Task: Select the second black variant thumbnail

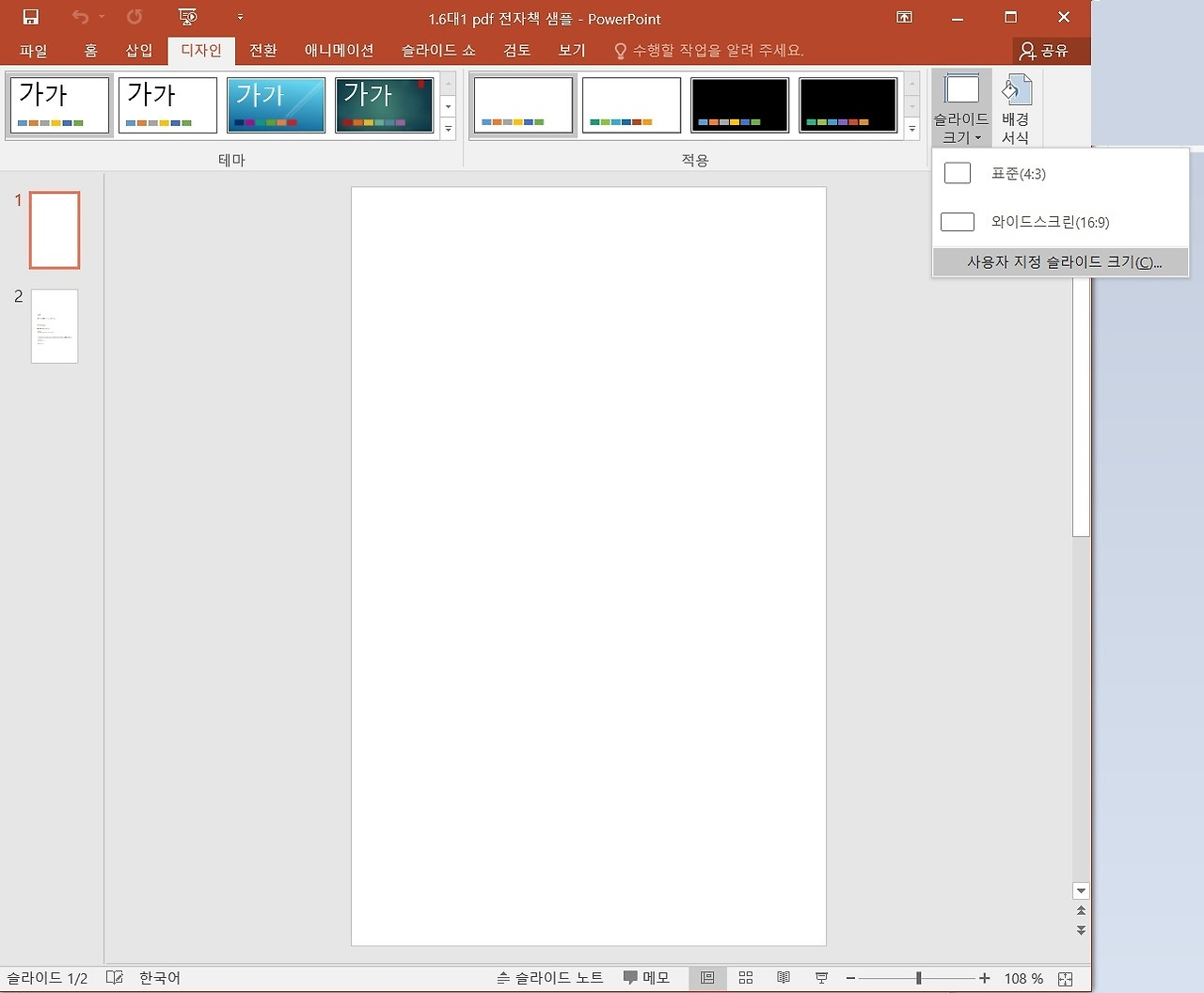Action: pyautogui.click(x=848, y=105)
